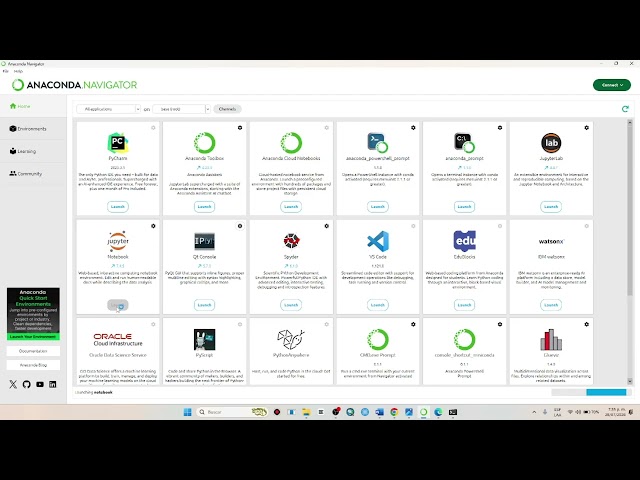Launch VS Code

click(378, 305)
